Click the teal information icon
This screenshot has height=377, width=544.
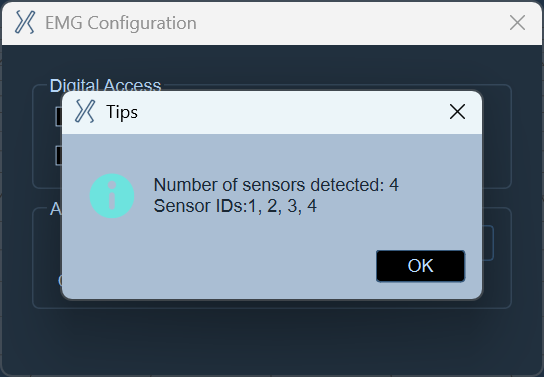[112, 196]
